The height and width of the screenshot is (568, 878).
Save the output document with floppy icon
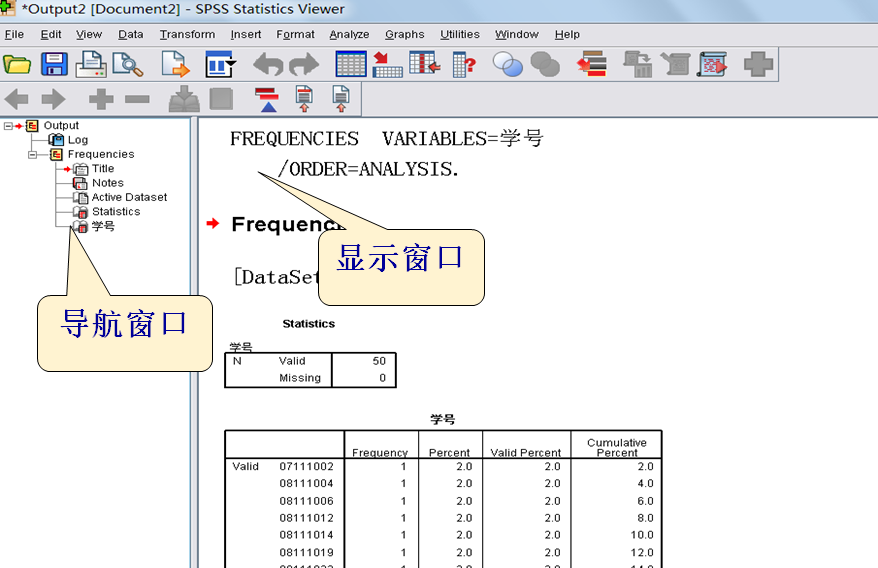click(x=54, y=64)
